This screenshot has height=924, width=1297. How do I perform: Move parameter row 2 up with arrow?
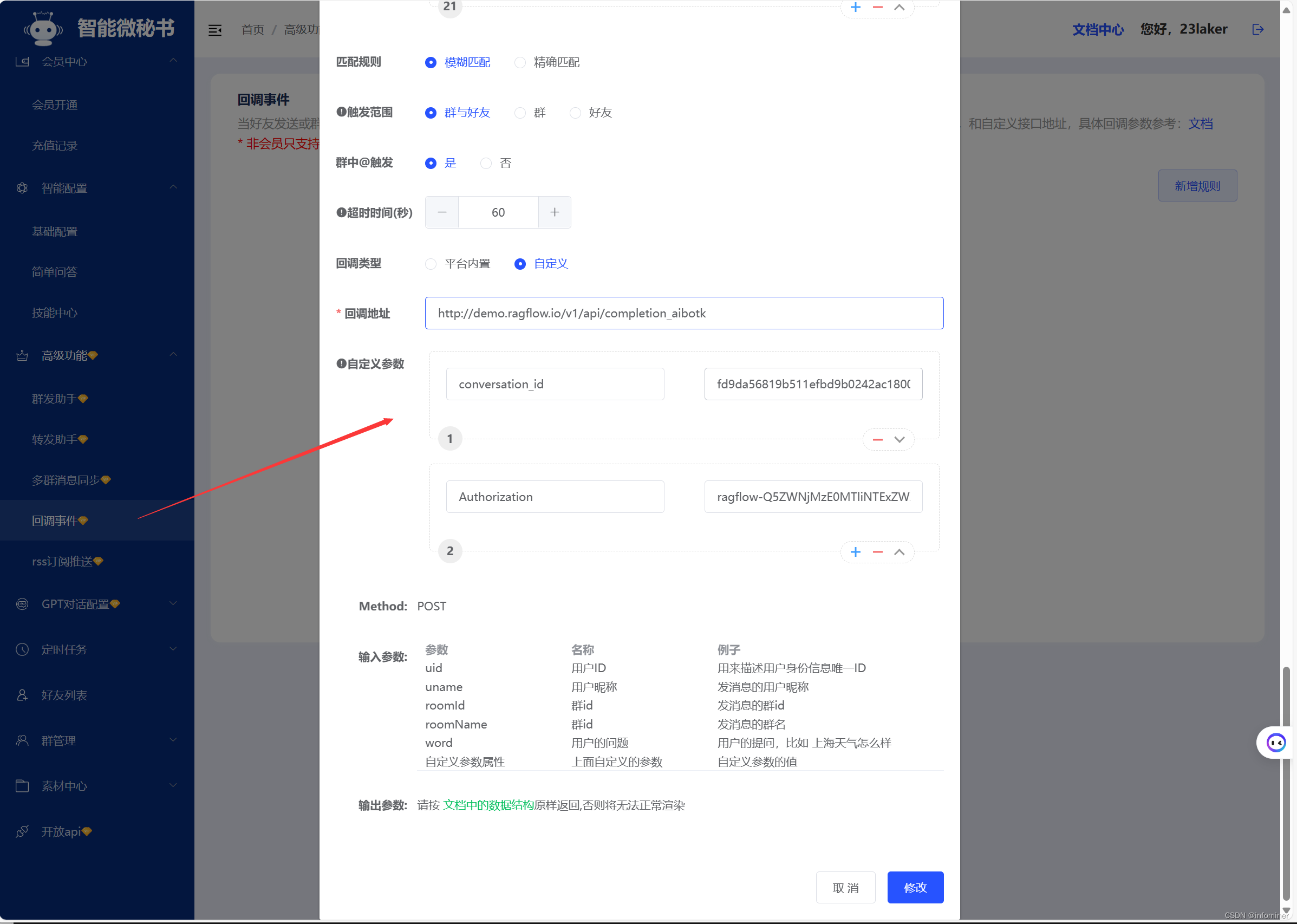899,552
